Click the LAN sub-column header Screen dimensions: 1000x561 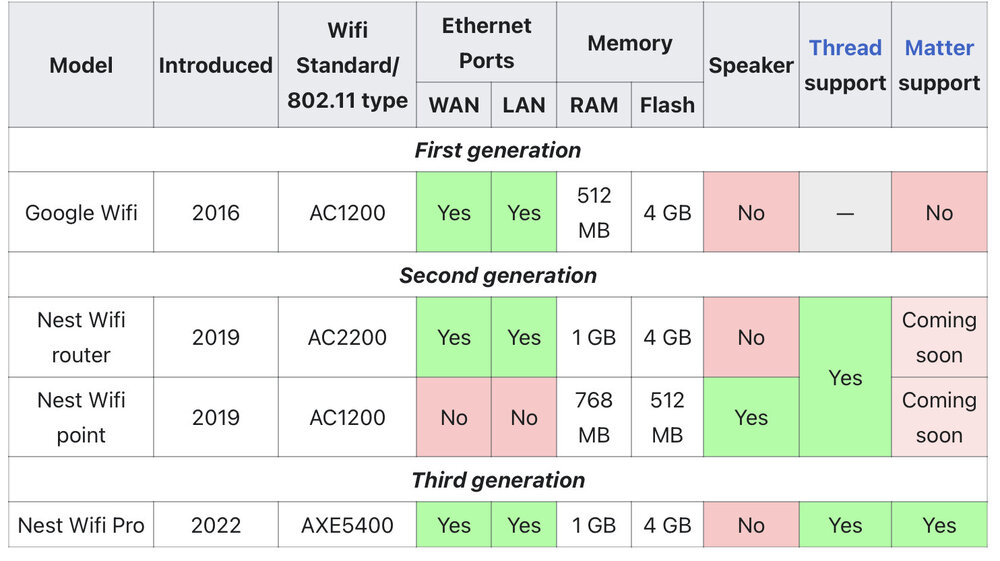[524, 104]
